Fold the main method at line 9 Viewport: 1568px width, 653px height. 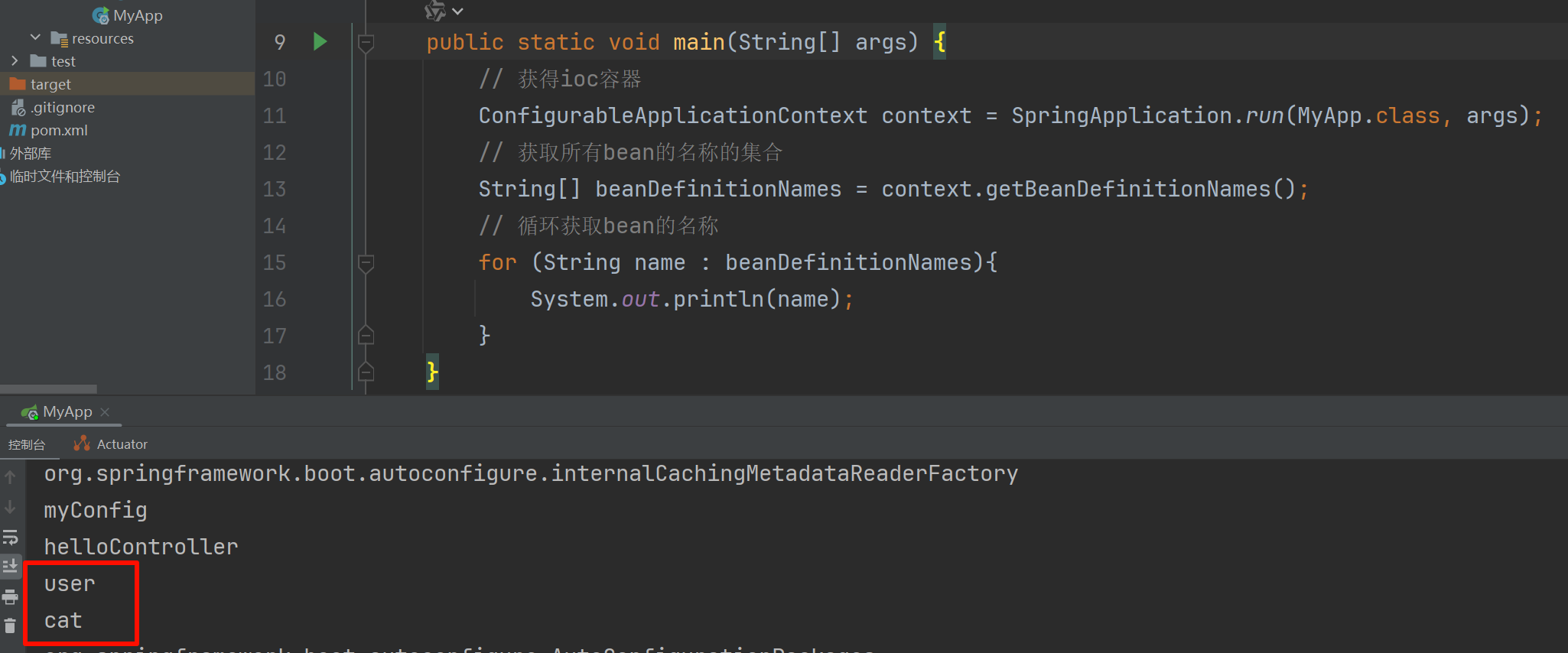click(x=366, y=42)
